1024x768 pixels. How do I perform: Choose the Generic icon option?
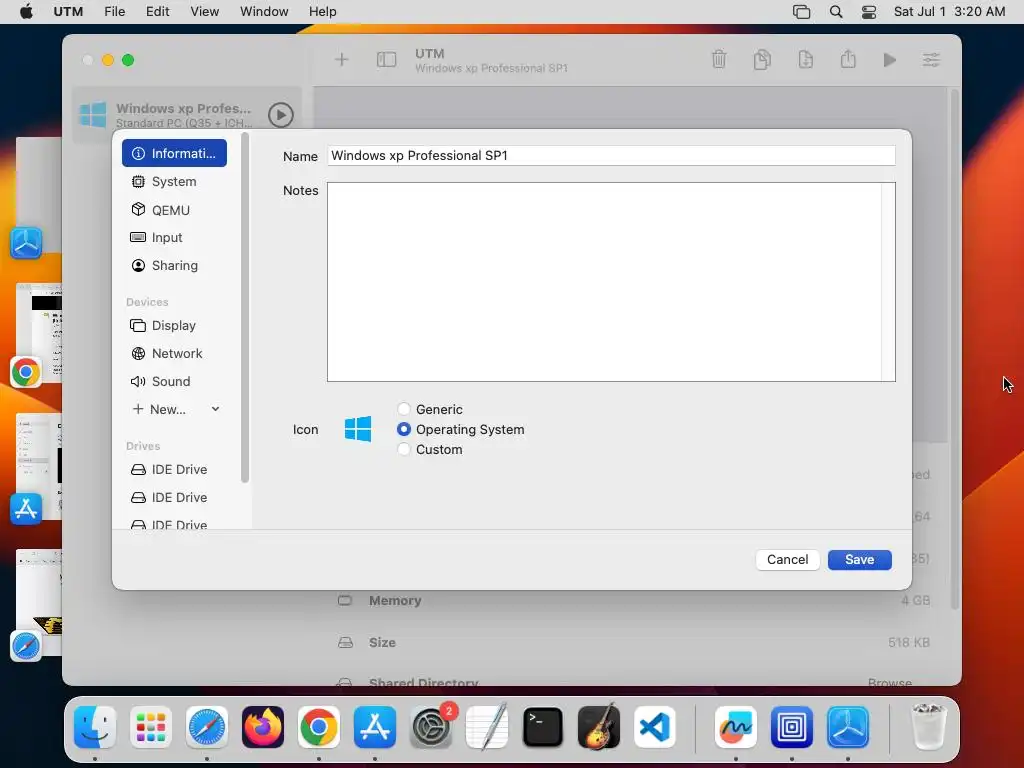(x=404, y=409)
